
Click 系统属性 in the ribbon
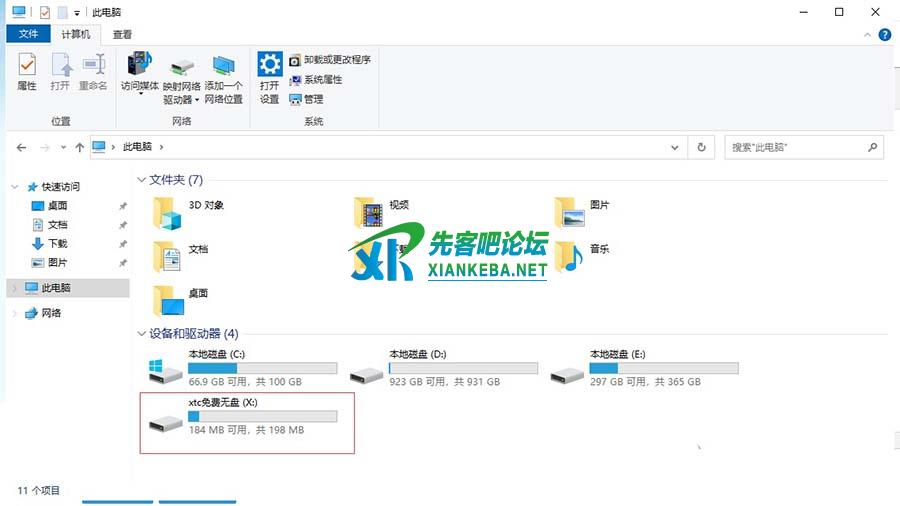[x=316, y=80]
